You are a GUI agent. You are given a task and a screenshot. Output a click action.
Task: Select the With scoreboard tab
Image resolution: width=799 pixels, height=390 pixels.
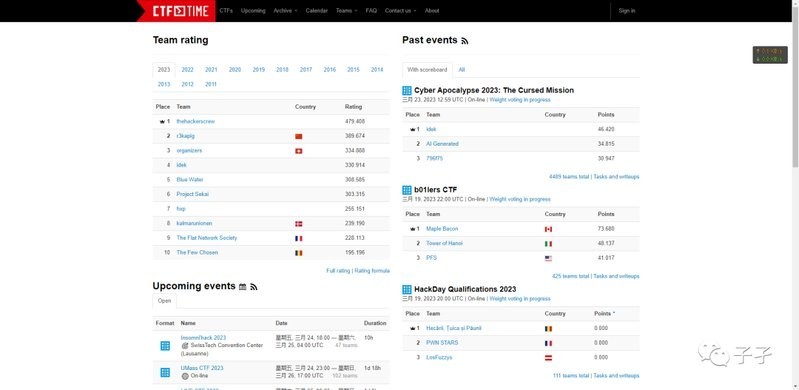pyautogui.click(x=427, y=70)
